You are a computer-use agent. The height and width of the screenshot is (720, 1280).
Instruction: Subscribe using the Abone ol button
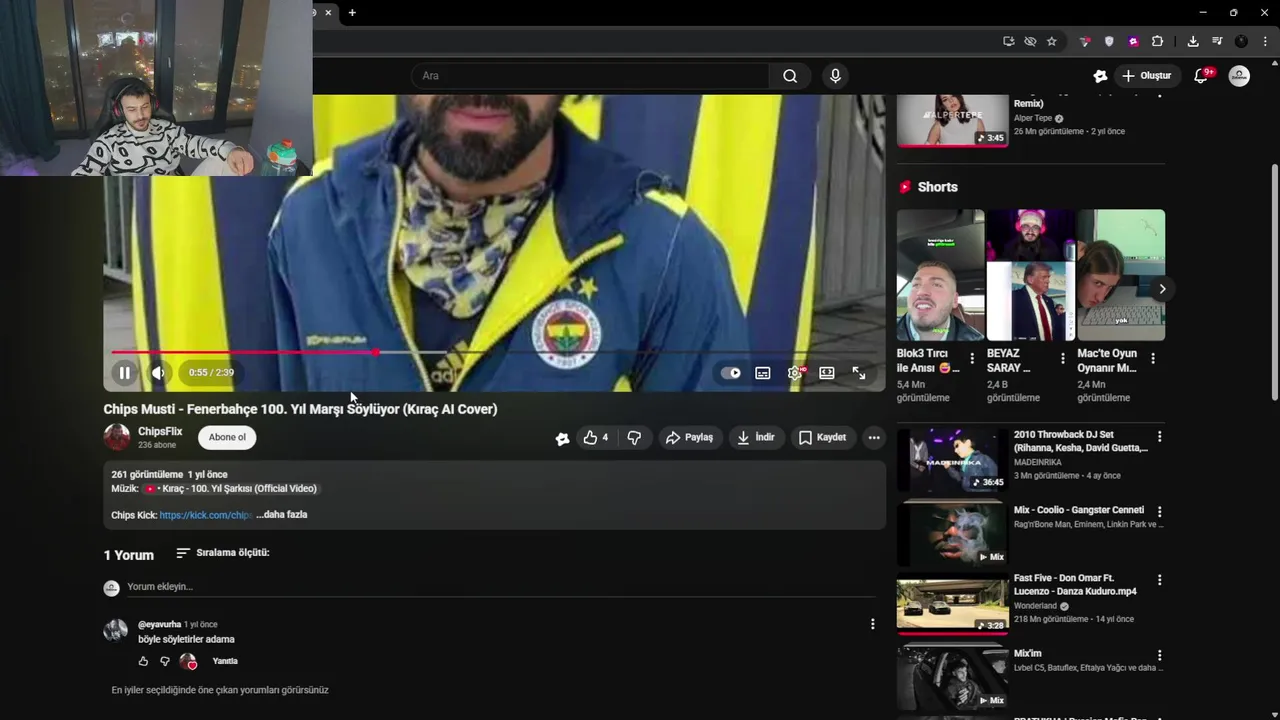pos(227,437)
